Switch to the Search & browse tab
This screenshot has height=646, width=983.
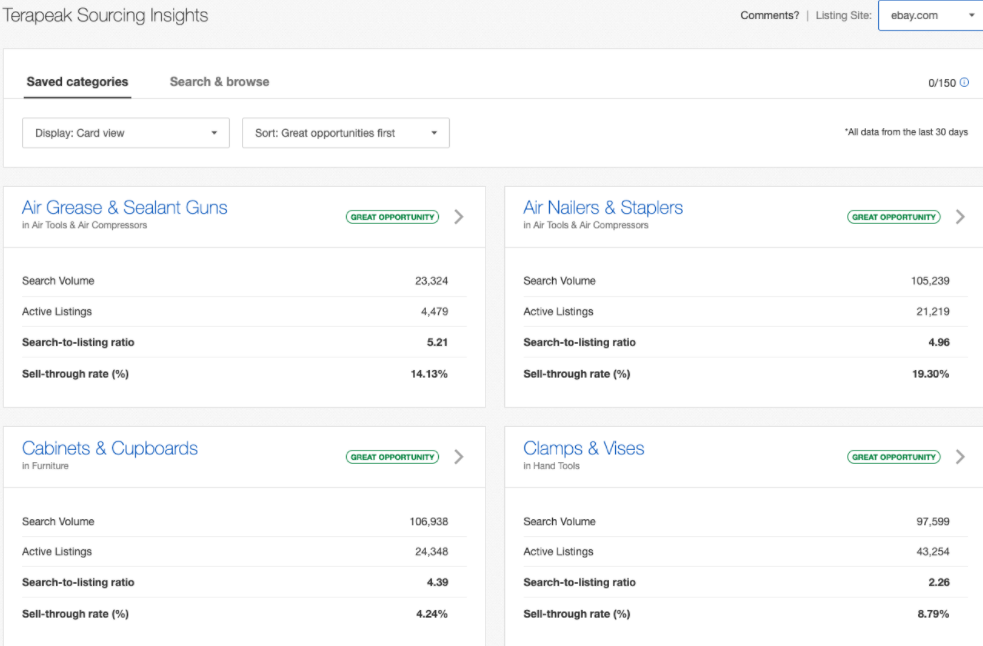(219, 81)
